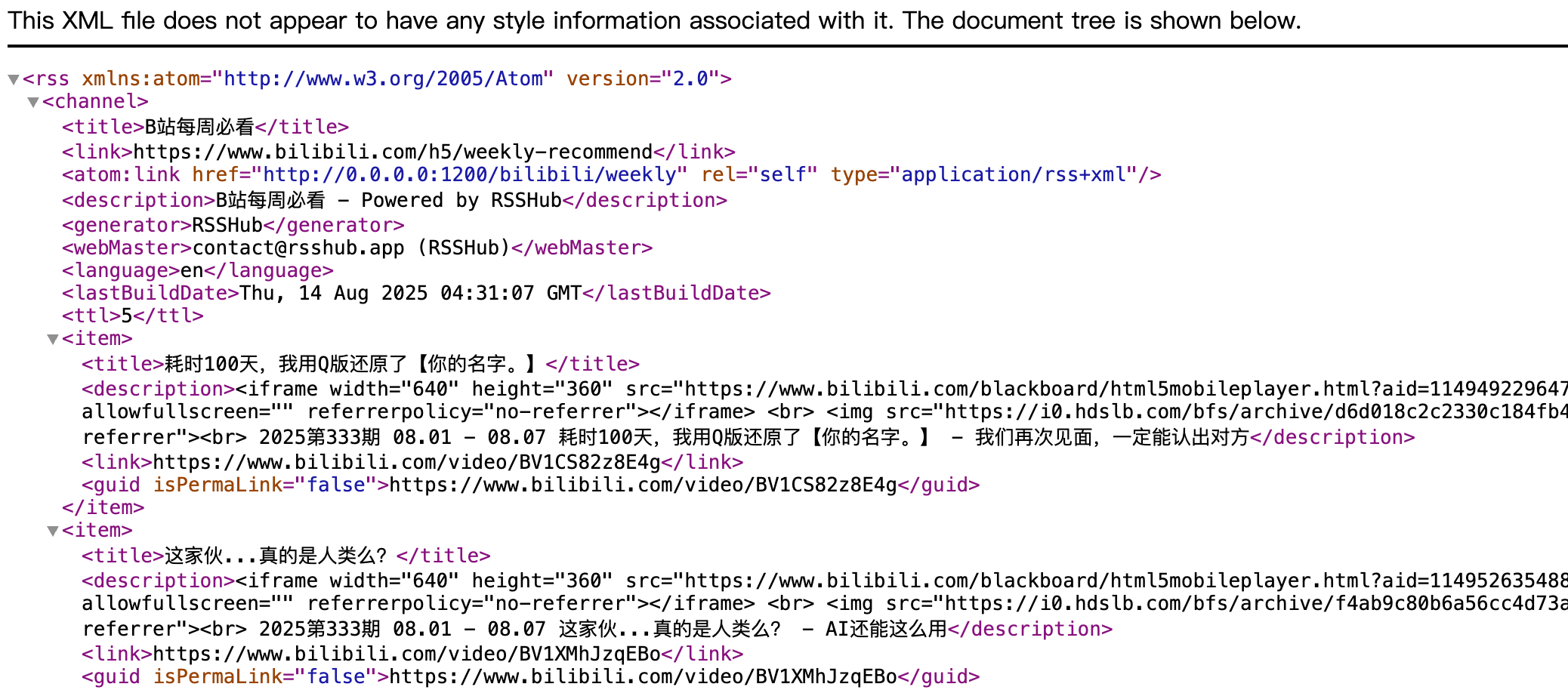Screen dimensions: 1568x690
Task: Collapse the item titled 耗时100天
Action: 52,339
